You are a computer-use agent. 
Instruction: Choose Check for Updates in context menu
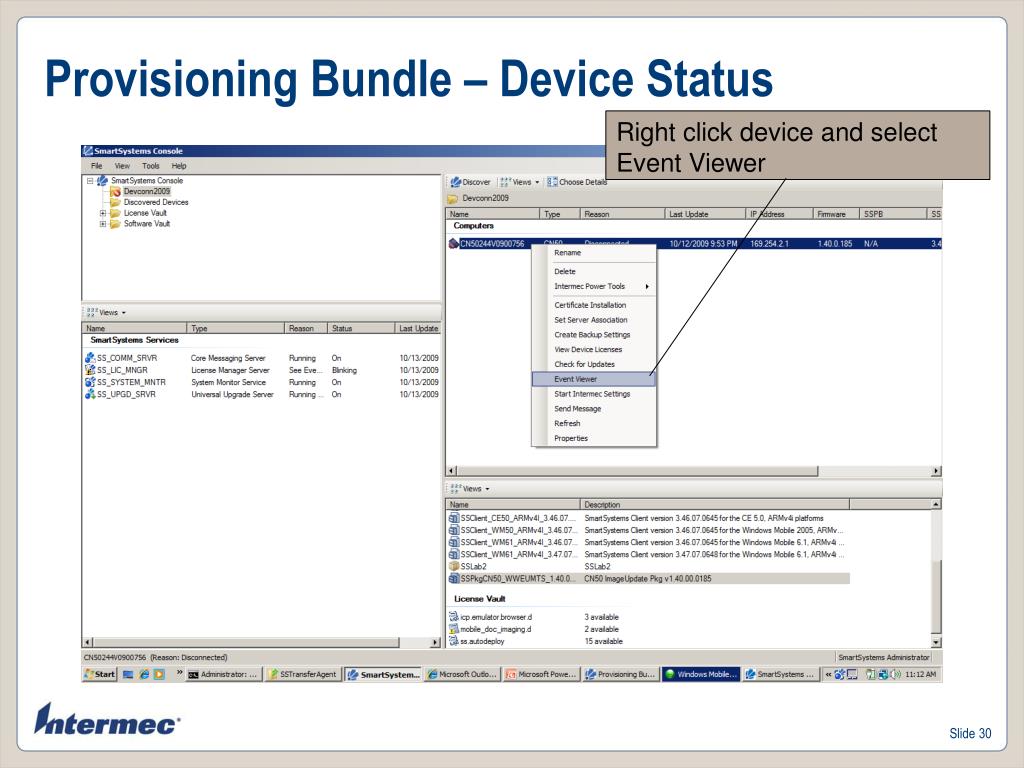coord(584,364)
